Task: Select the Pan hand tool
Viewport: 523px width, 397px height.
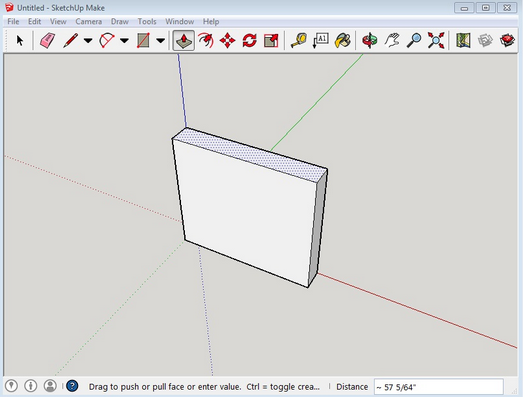Action: (392, 41)
